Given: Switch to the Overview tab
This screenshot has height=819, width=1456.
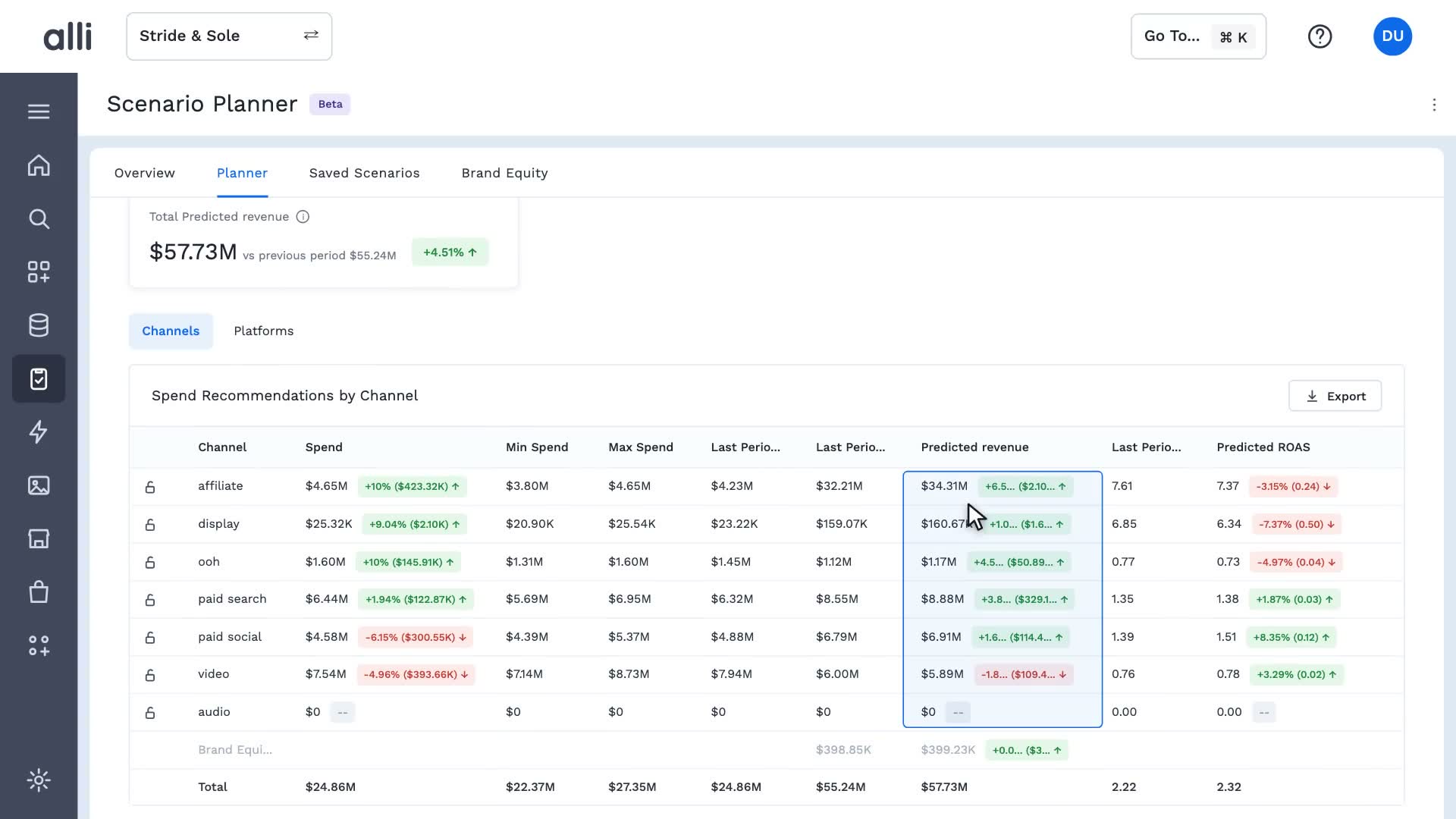Looking at the screenshot, I should pyautogui.click(x=144, y=173).
